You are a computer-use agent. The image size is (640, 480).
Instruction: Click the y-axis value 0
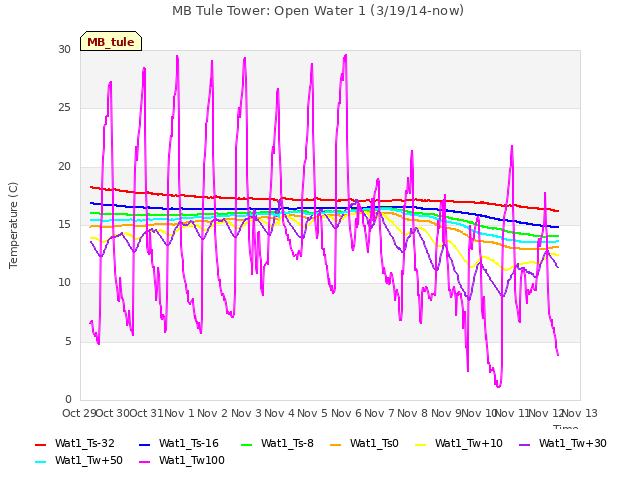coord(68,400)
